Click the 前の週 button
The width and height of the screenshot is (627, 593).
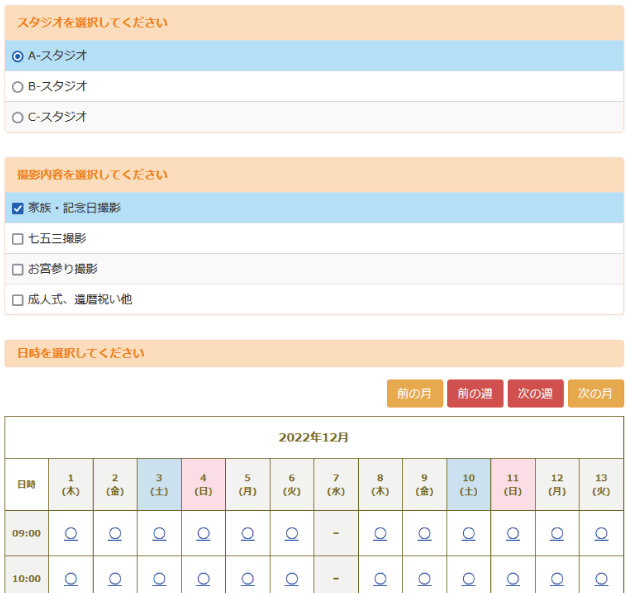click(x=475, y=394)
